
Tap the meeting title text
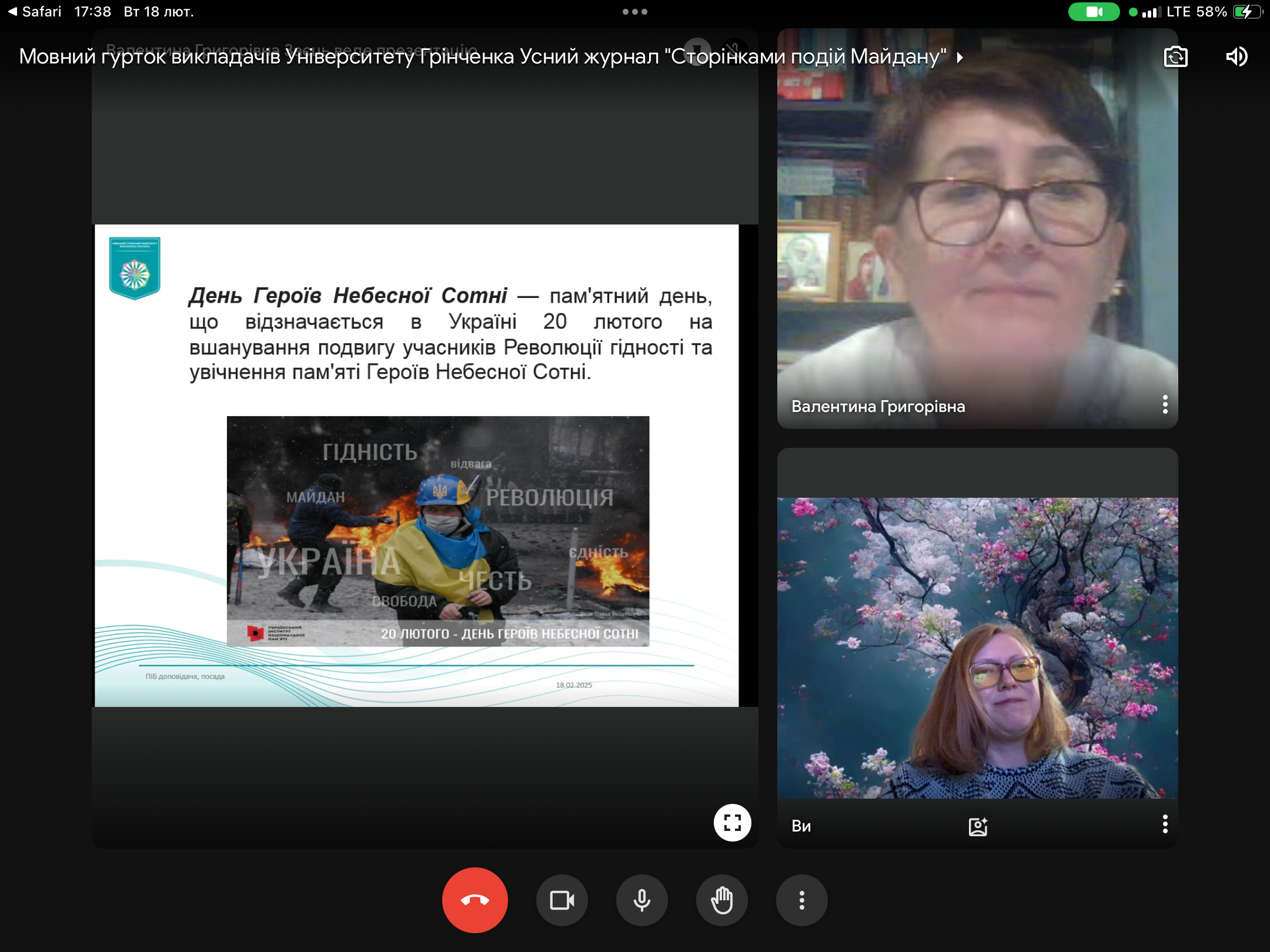click(x=482, y=57)
